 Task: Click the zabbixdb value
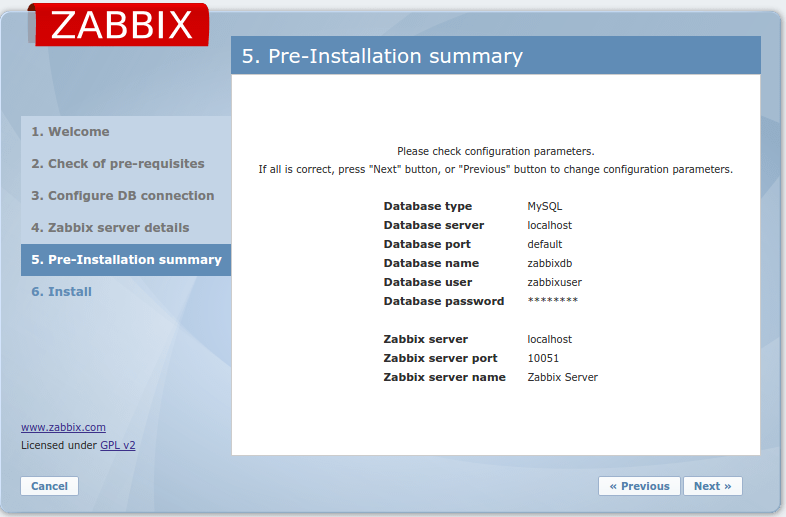coord(549,263)
